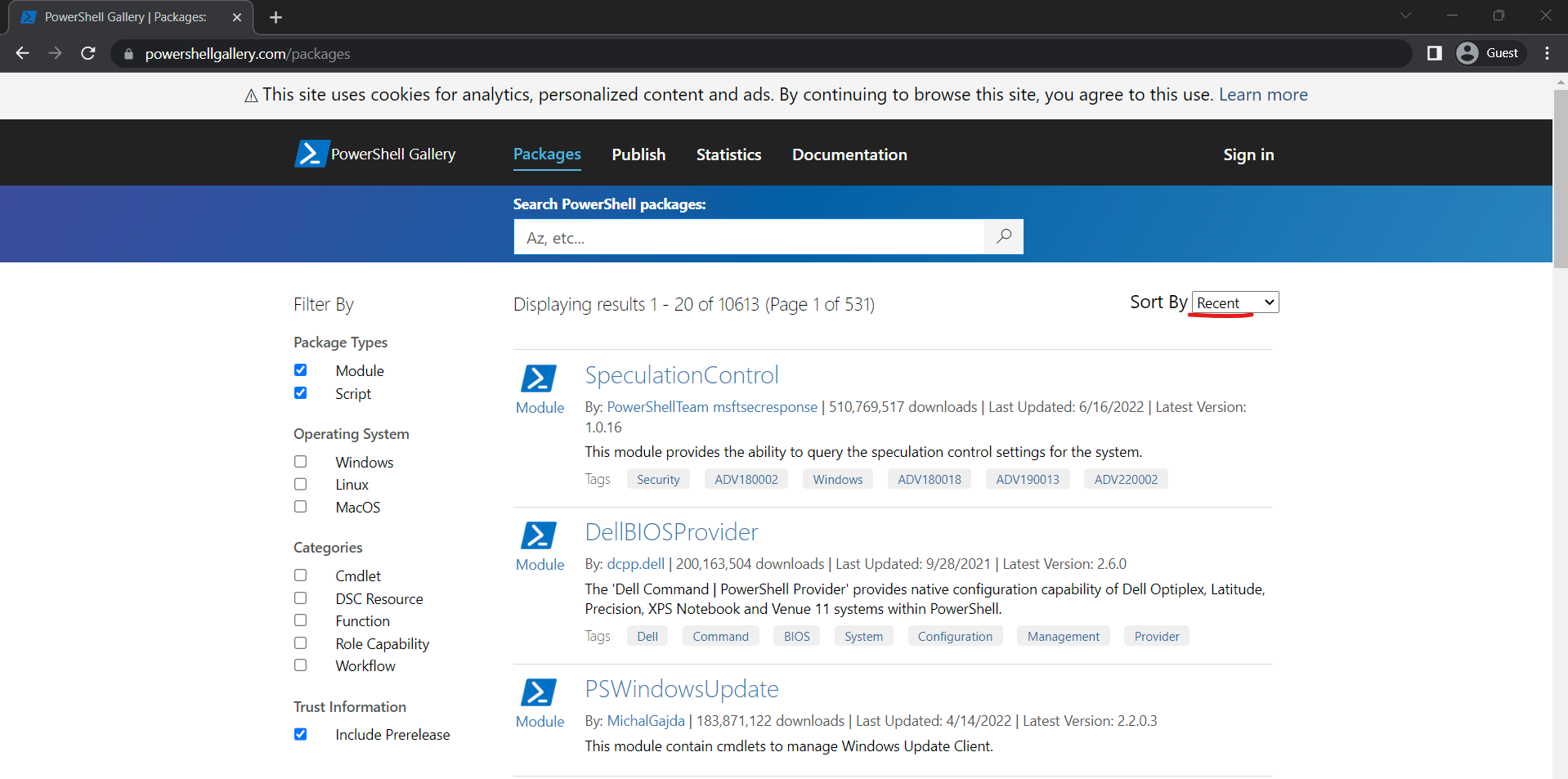
Task: Disable the Include Prerelease option
Action: point(300,734)
